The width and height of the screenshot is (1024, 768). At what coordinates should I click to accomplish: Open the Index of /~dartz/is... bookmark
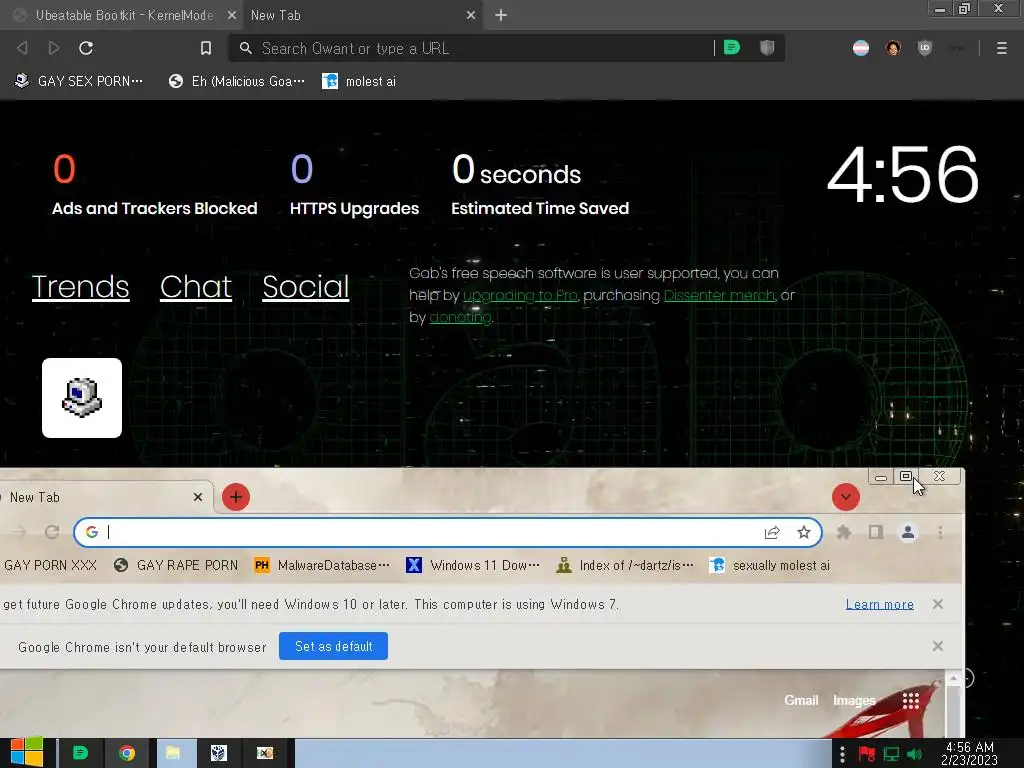tap(625, 566)
